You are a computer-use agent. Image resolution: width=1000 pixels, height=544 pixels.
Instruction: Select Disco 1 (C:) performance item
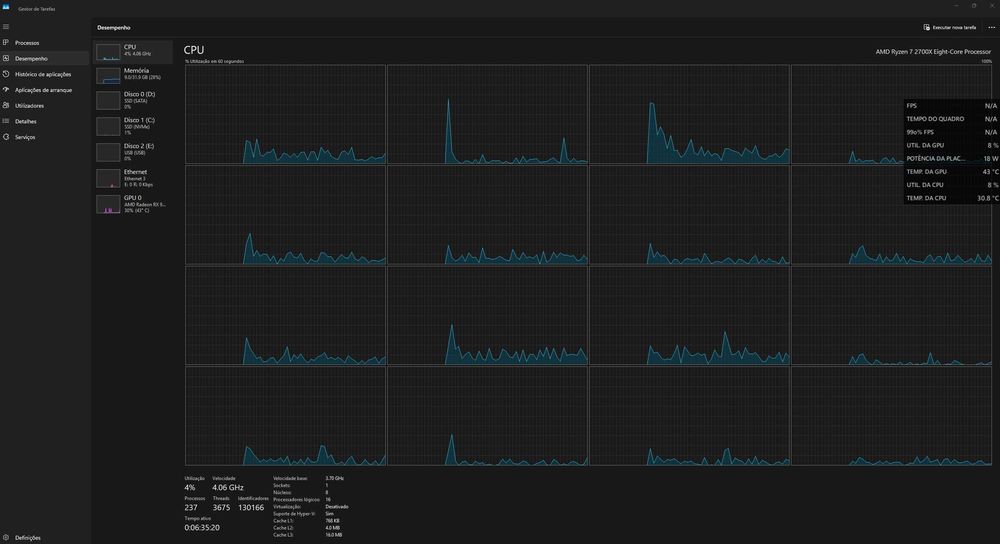133,126
